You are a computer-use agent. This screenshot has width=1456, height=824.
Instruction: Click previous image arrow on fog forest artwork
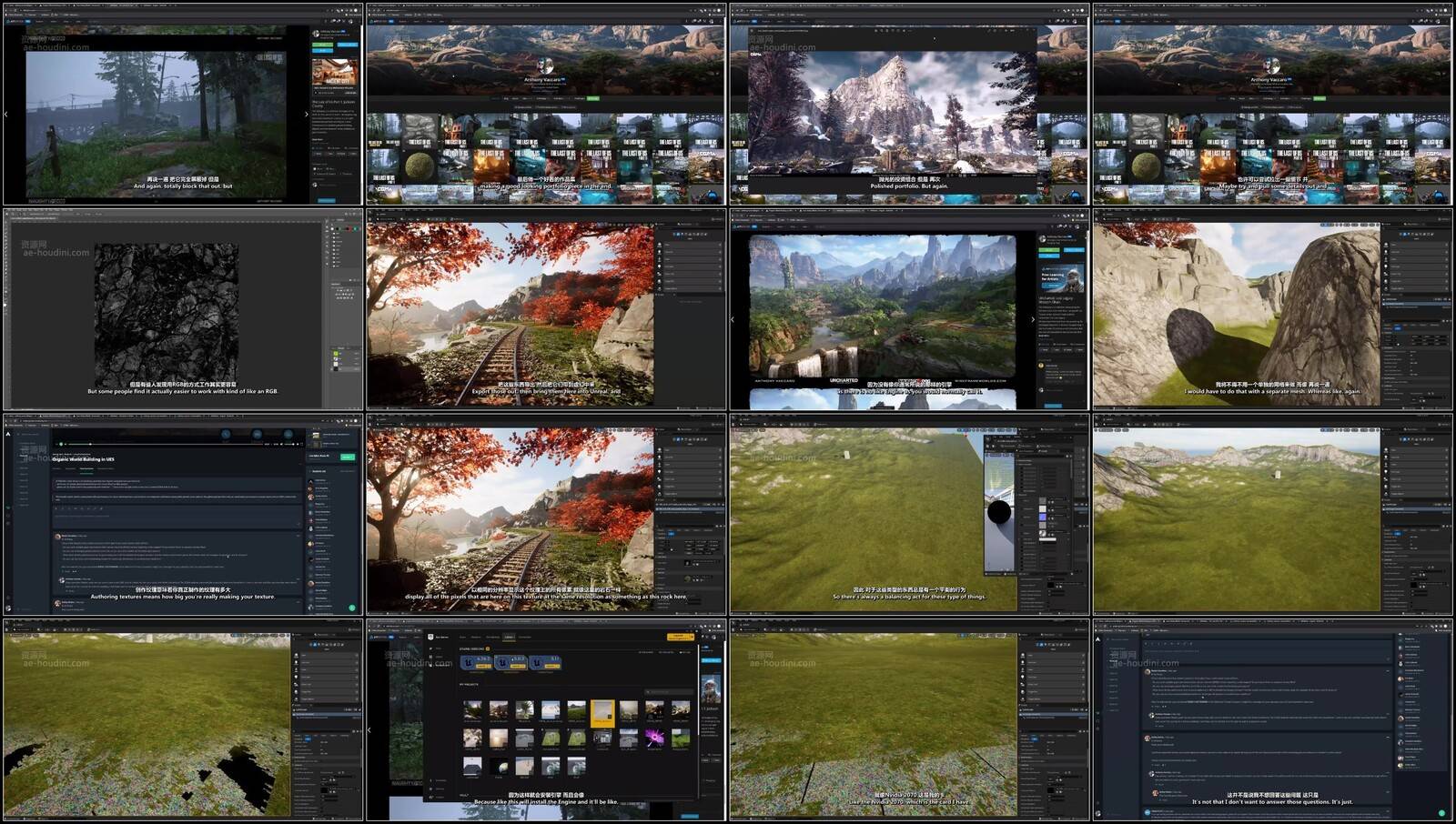click(6, 114)
